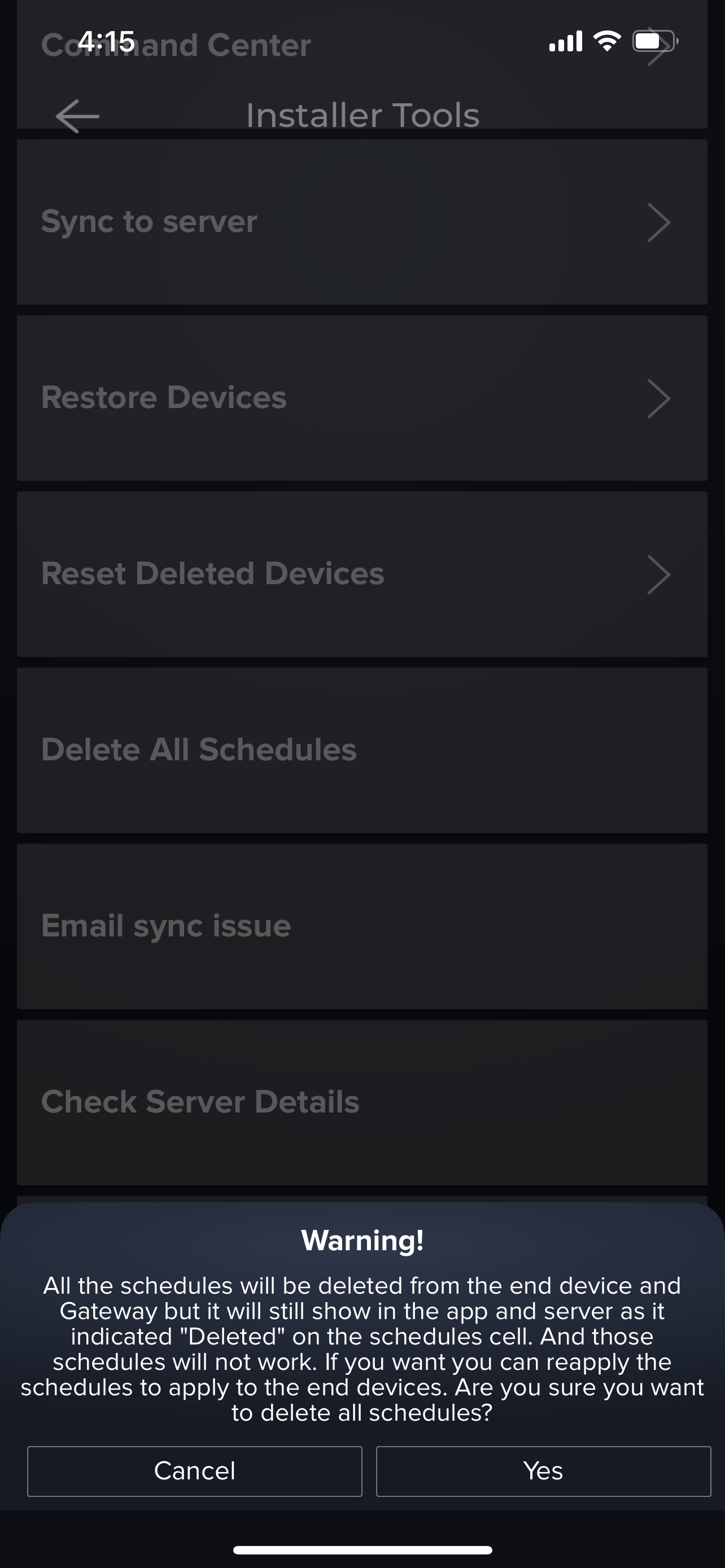Confirm deletion with the Yes button
The height and width of the screenshot is (1568, 725).
click(543, 1471)
